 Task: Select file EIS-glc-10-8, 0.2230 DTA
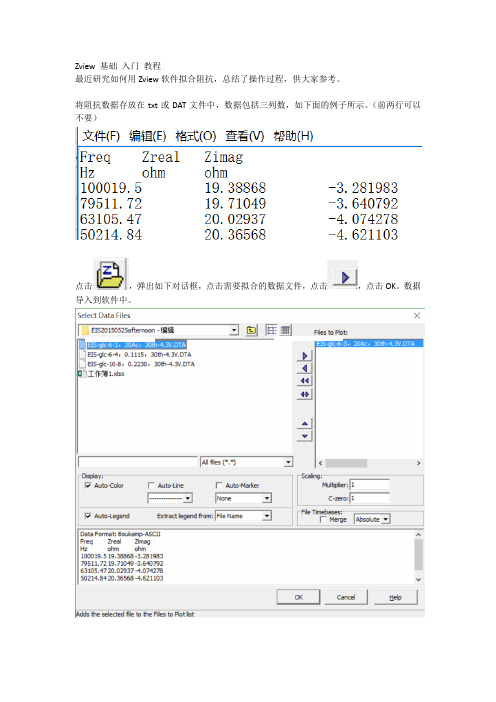pos(141,364)
